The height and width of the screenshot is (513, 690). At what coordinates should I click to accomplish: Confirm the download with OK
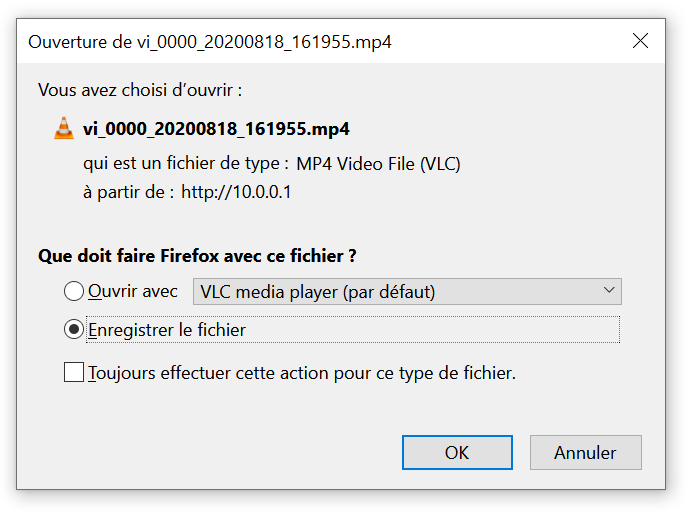pyautogui.click(x=457, y=453)
